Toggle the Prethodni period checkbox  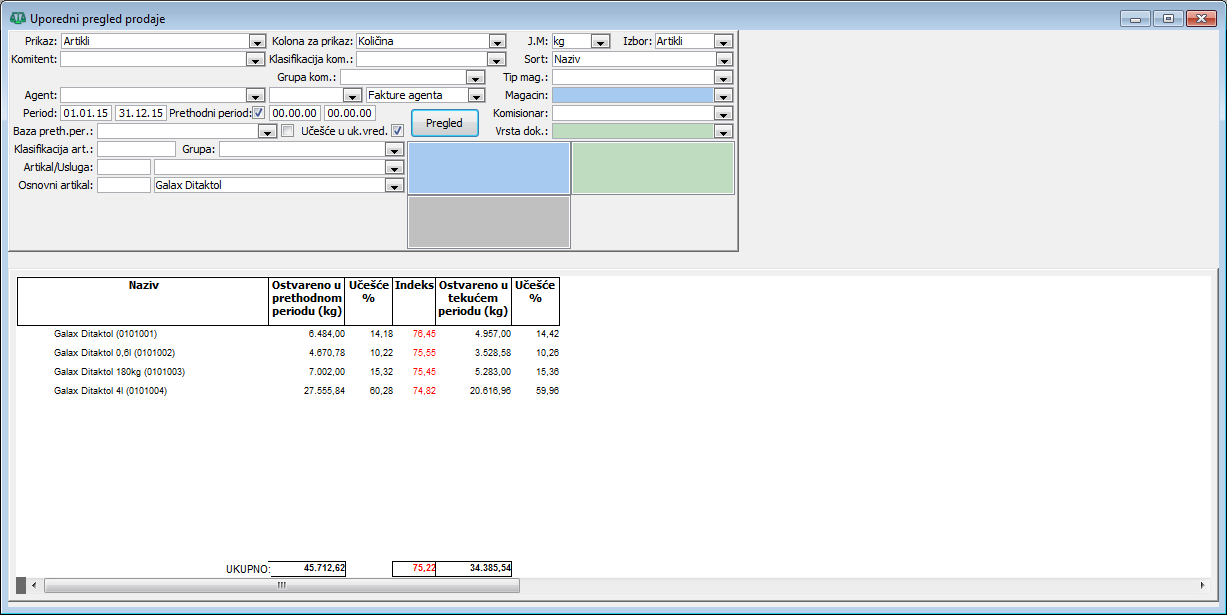259,113
